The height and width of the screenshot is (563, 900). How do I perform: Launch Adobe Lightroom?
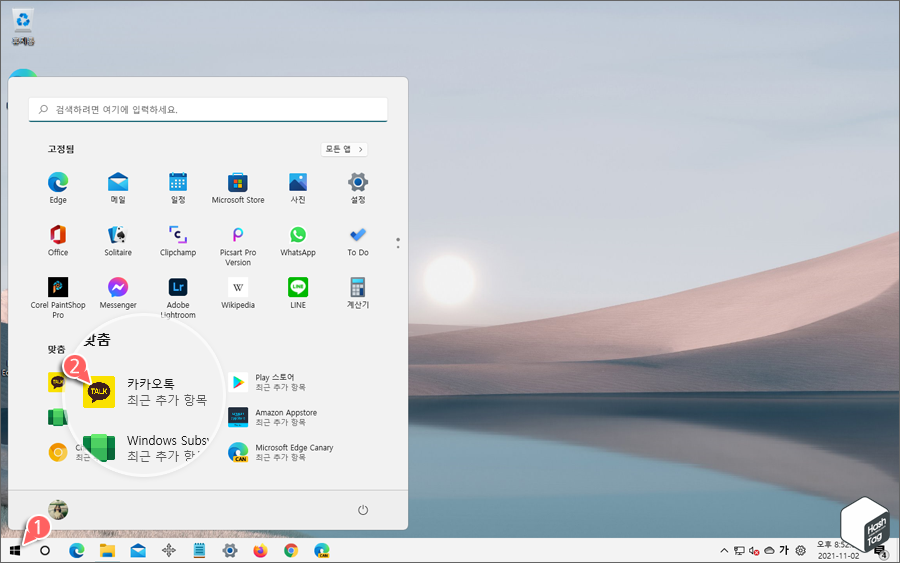pos(178,297)
